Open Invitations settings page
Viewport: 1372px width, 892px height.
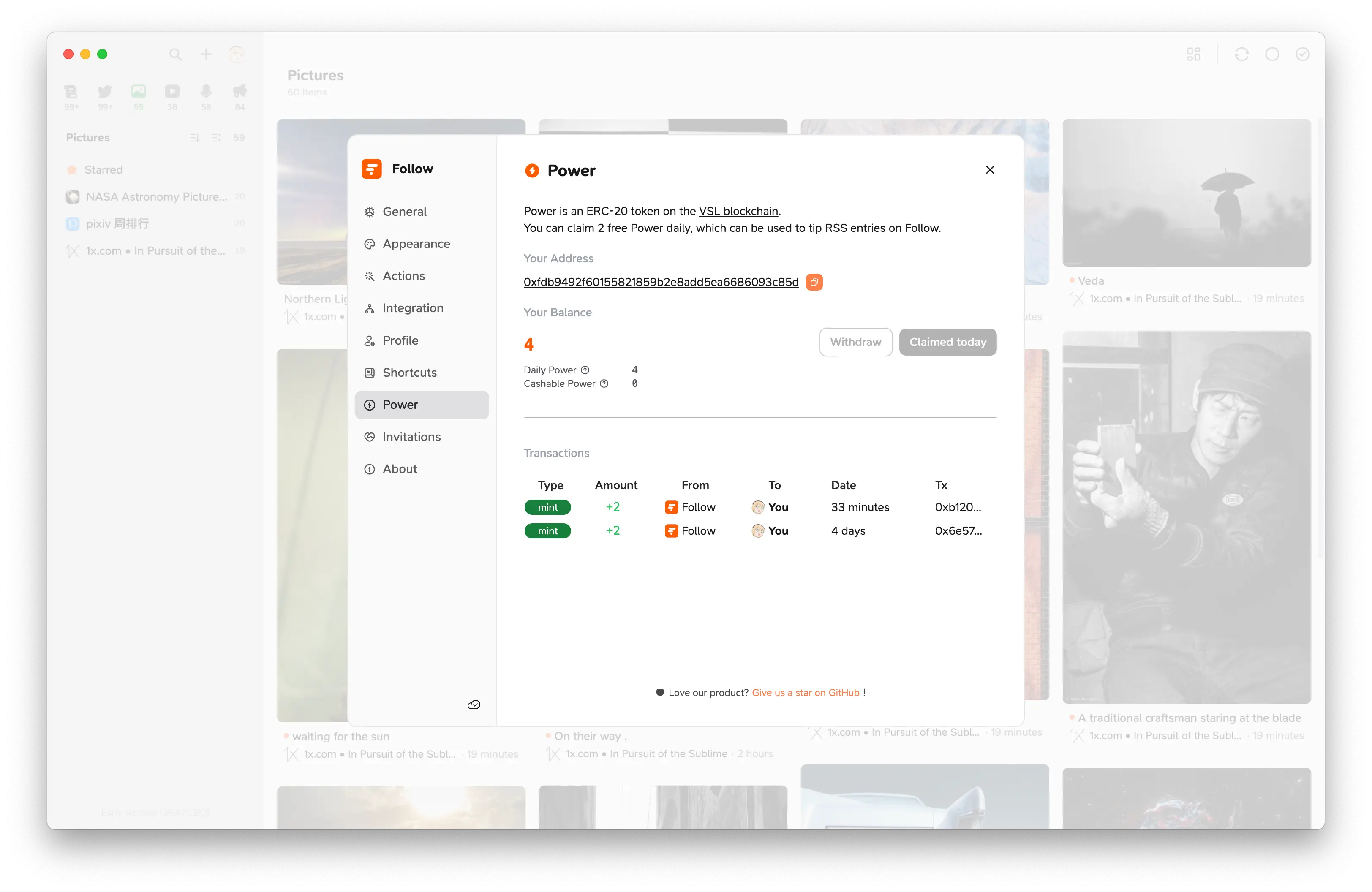point(411,437)
